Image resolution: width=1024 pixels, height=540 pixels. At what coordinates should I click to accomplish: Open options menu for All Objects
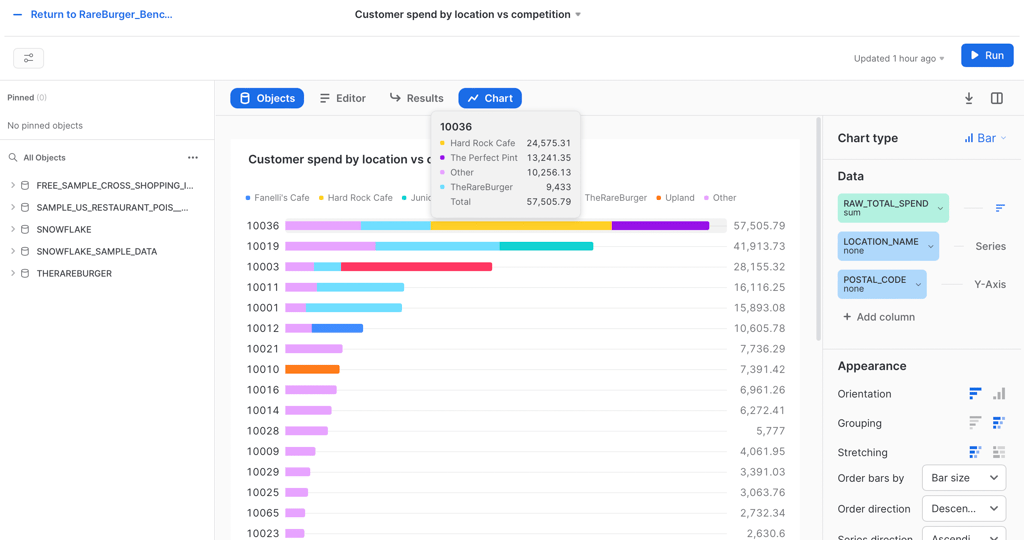[x=193, y=158]
